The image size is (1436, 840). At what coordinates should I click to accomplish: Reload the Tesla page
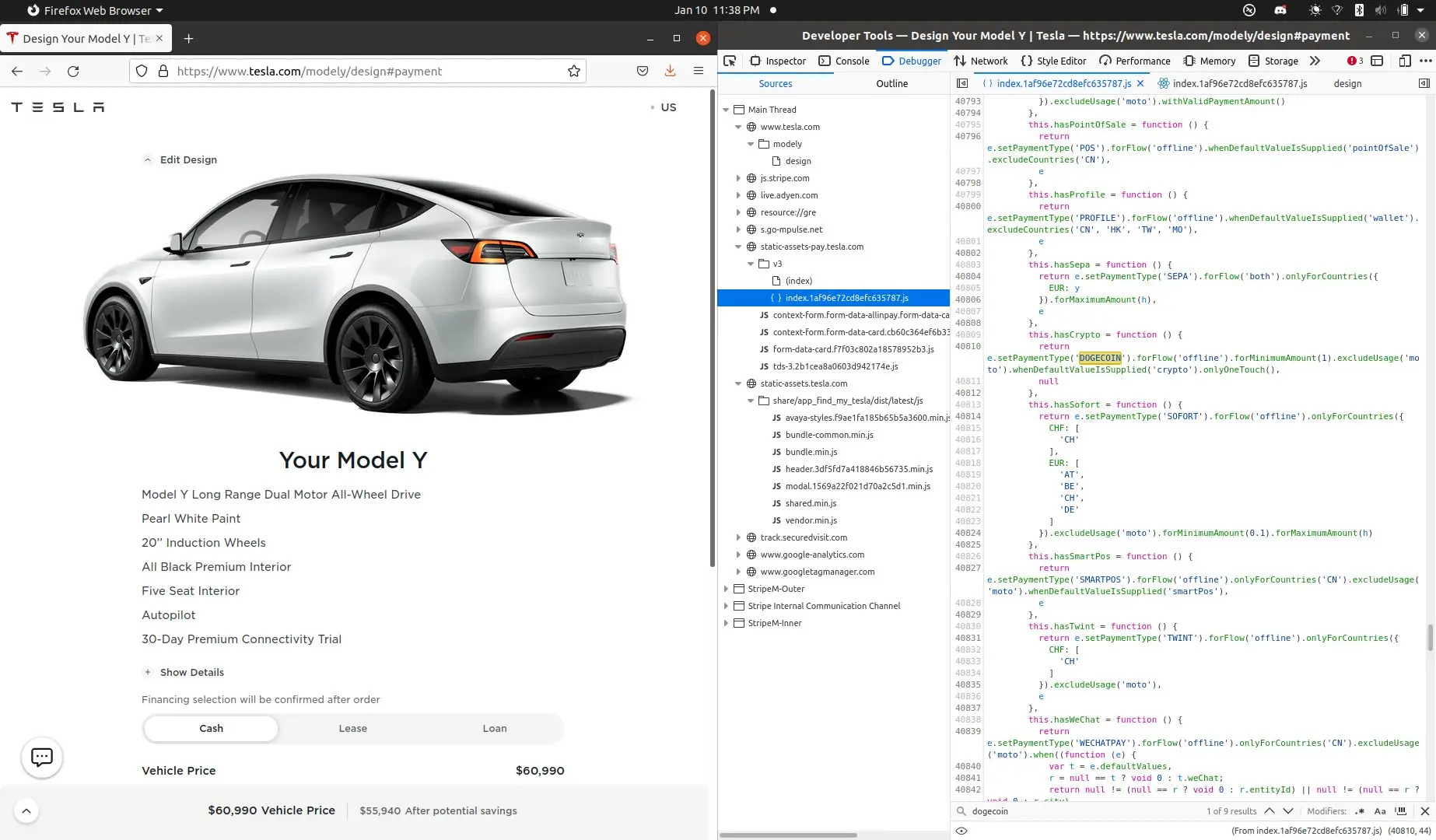[x=73, y=71]
